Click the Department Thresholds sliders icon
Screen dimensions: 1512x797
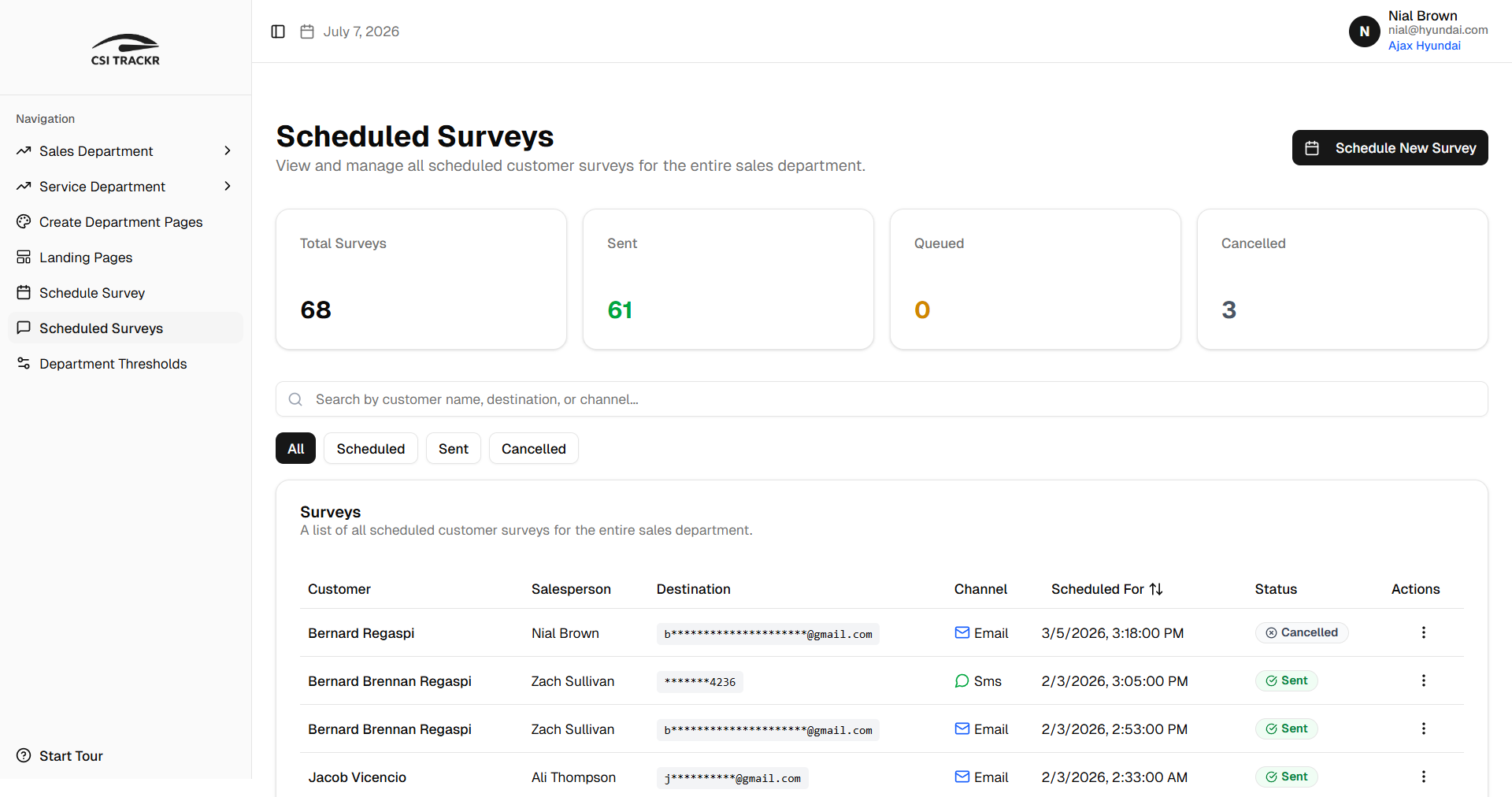tap(24, 363)
